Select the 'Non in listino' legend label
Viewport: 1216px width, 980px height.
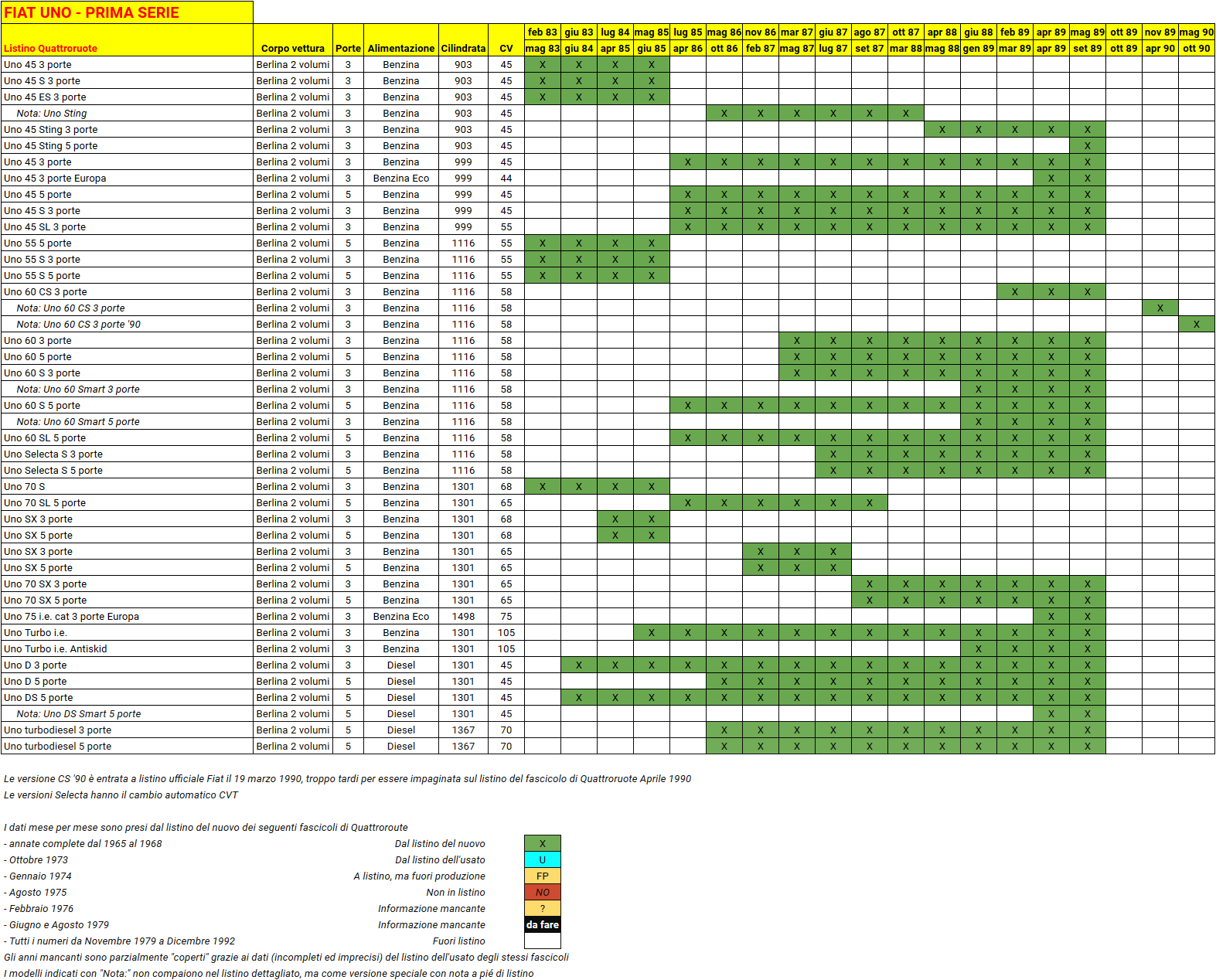[455, 892]
